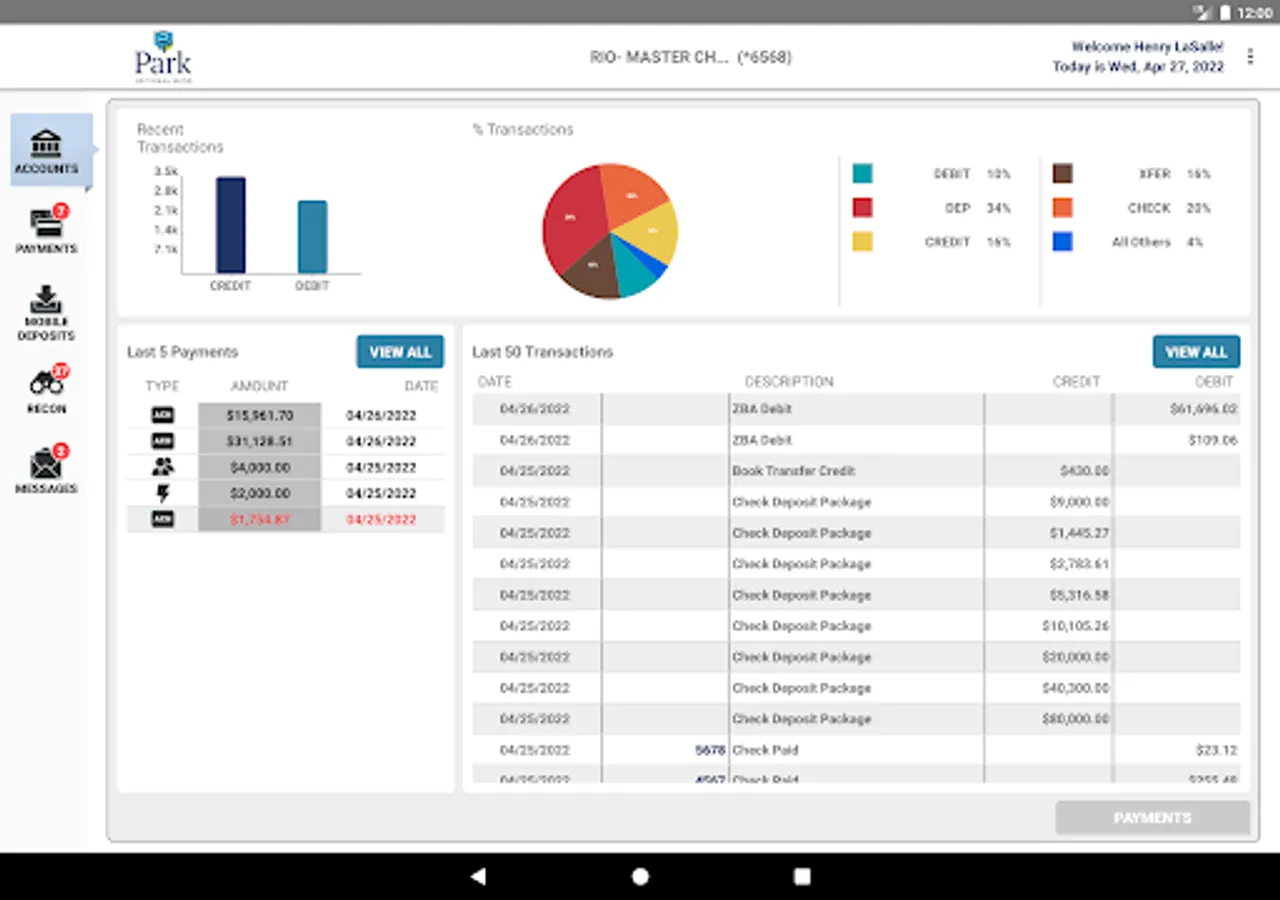Click the $5,316.58 credit amount

pos(1079,595)
